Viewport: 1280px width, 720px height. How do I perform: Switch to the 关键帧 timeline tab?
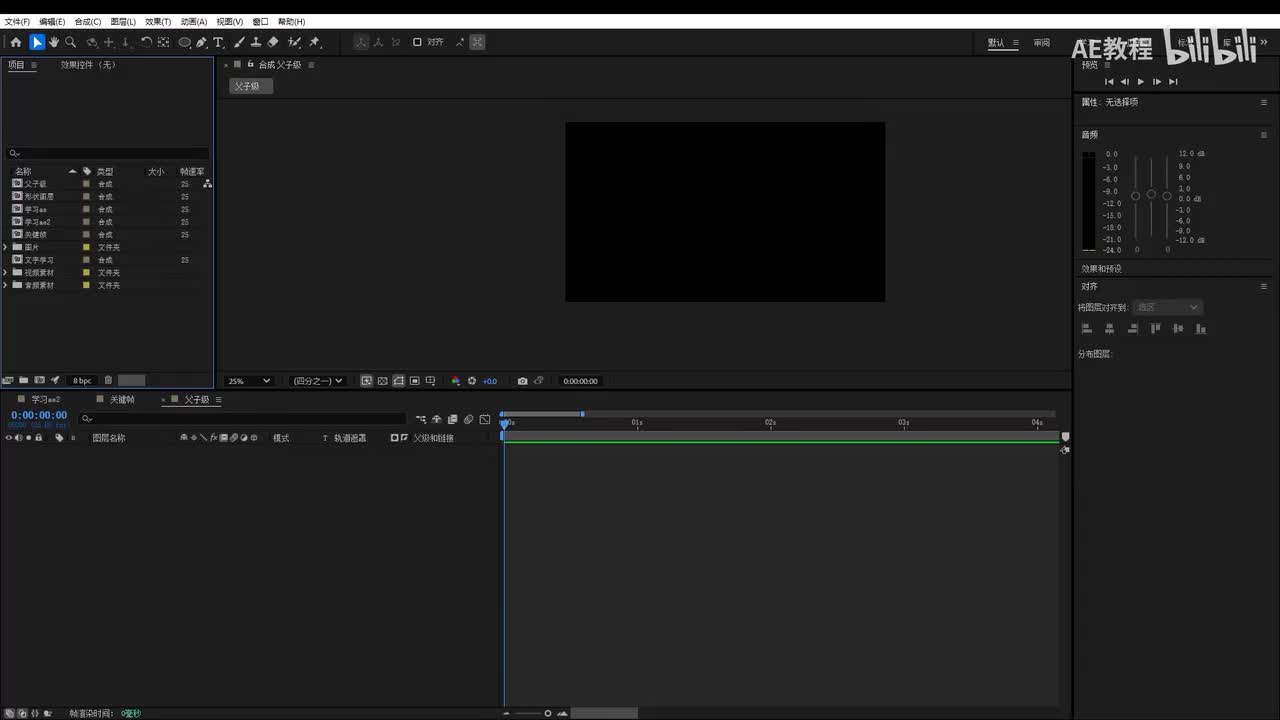click(x=122, y=400)
